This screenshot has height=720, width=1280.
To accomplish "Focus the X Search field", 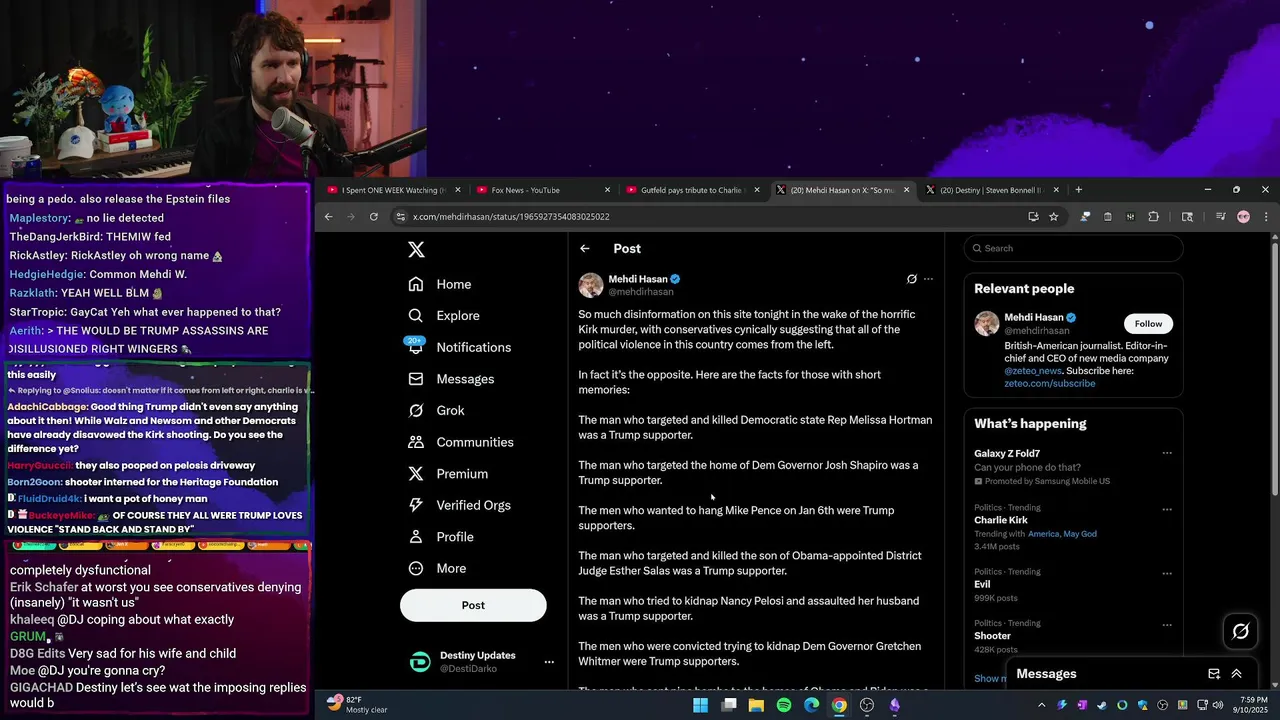I will tap(1073, 248).
